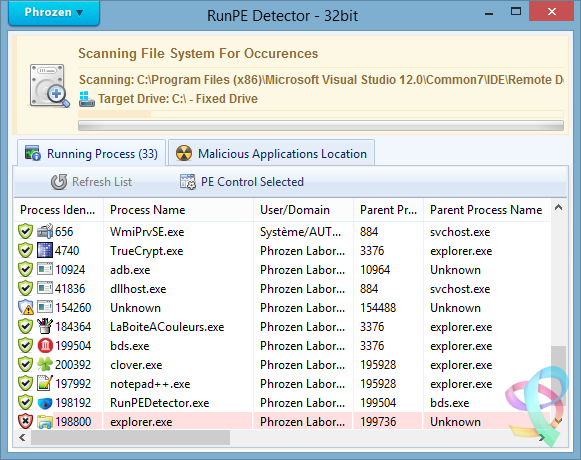Click the red shield icon beside explorer.exe
The height and width of the screenshot is (460, 581).
click(x=25, y=421)
